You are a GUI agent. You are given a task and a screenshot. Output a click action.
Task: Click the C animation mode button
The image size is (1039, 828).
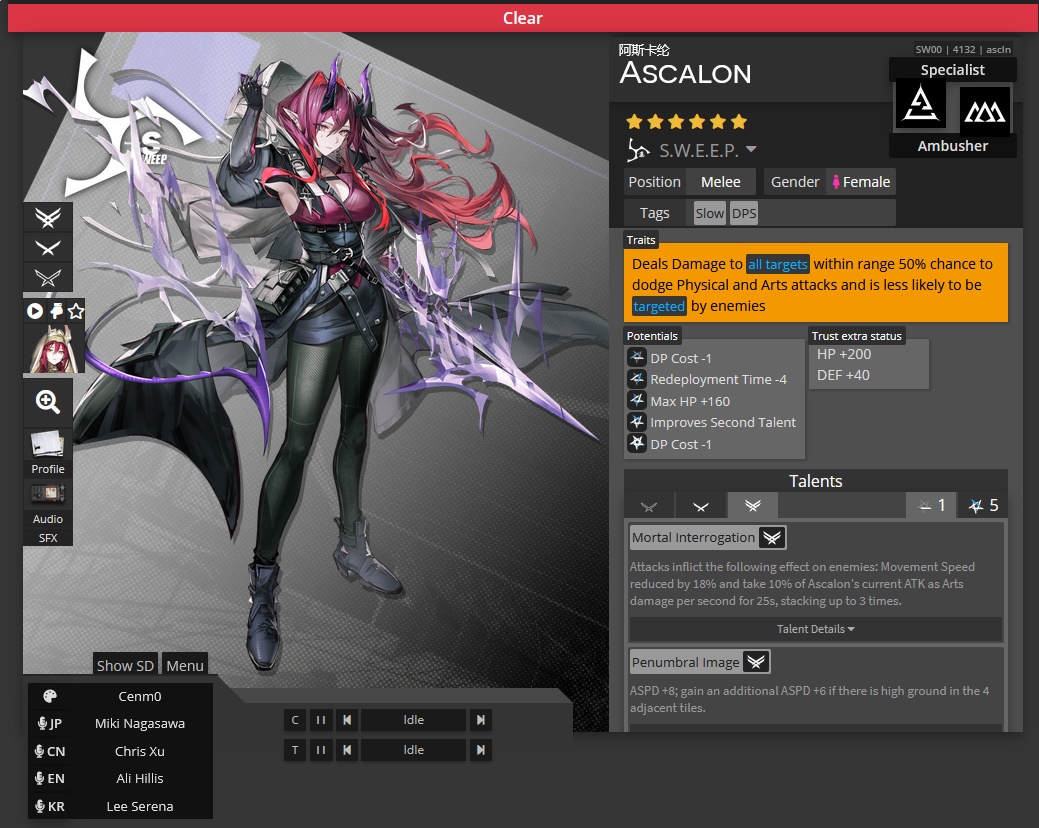coord(295,720)
